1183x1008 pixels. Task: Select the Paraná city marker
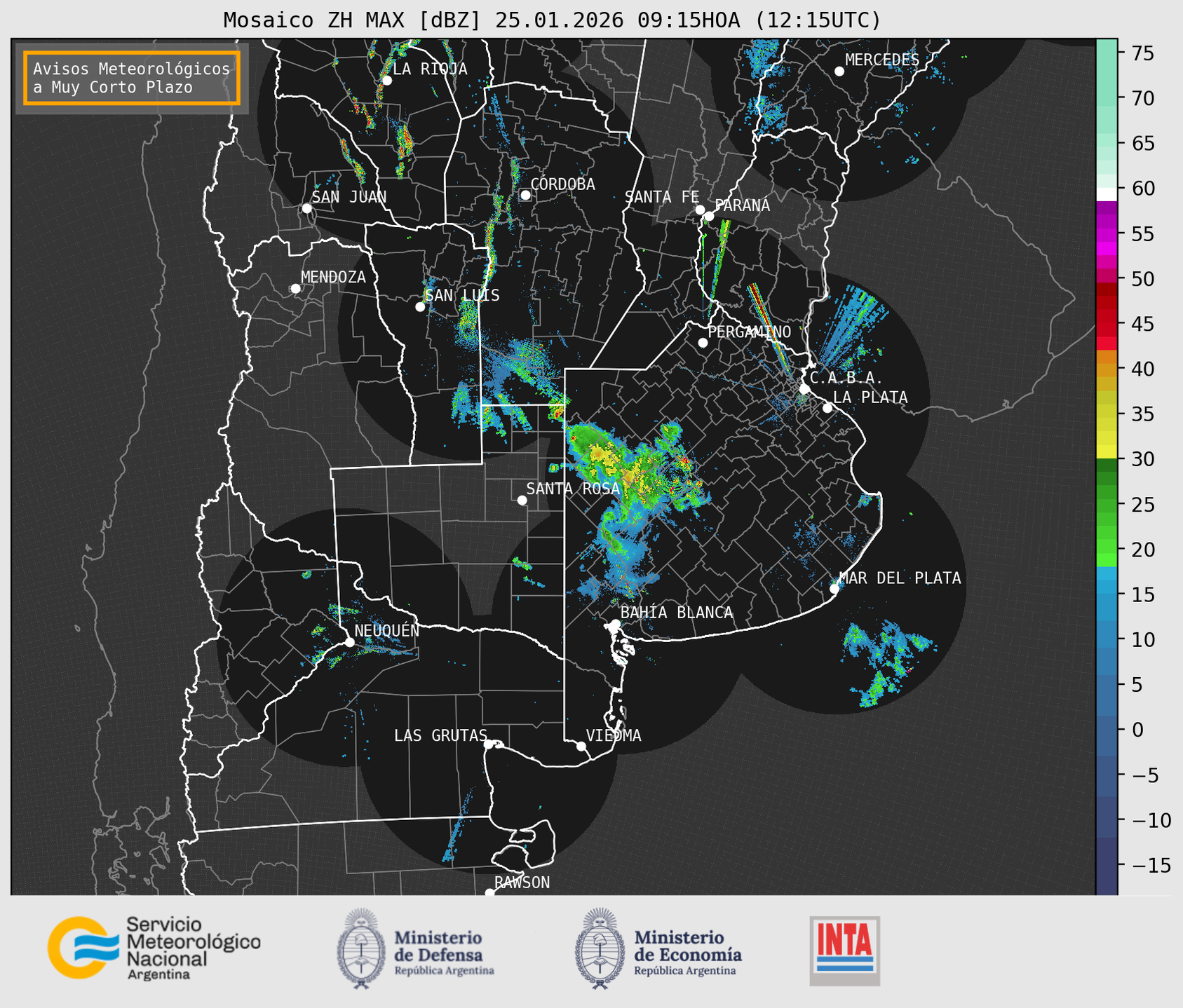click(x=709, y=216)
